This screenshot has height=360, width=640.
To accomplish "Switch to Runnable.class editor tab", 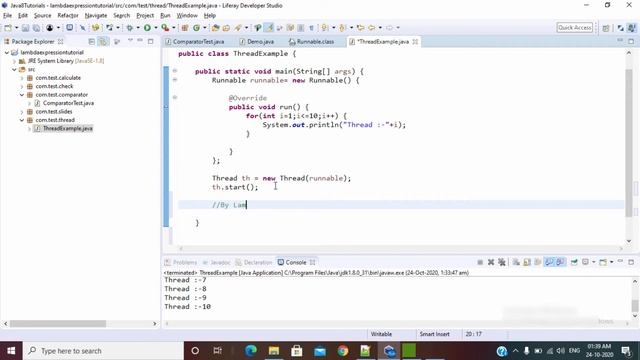I will (311, 42).
